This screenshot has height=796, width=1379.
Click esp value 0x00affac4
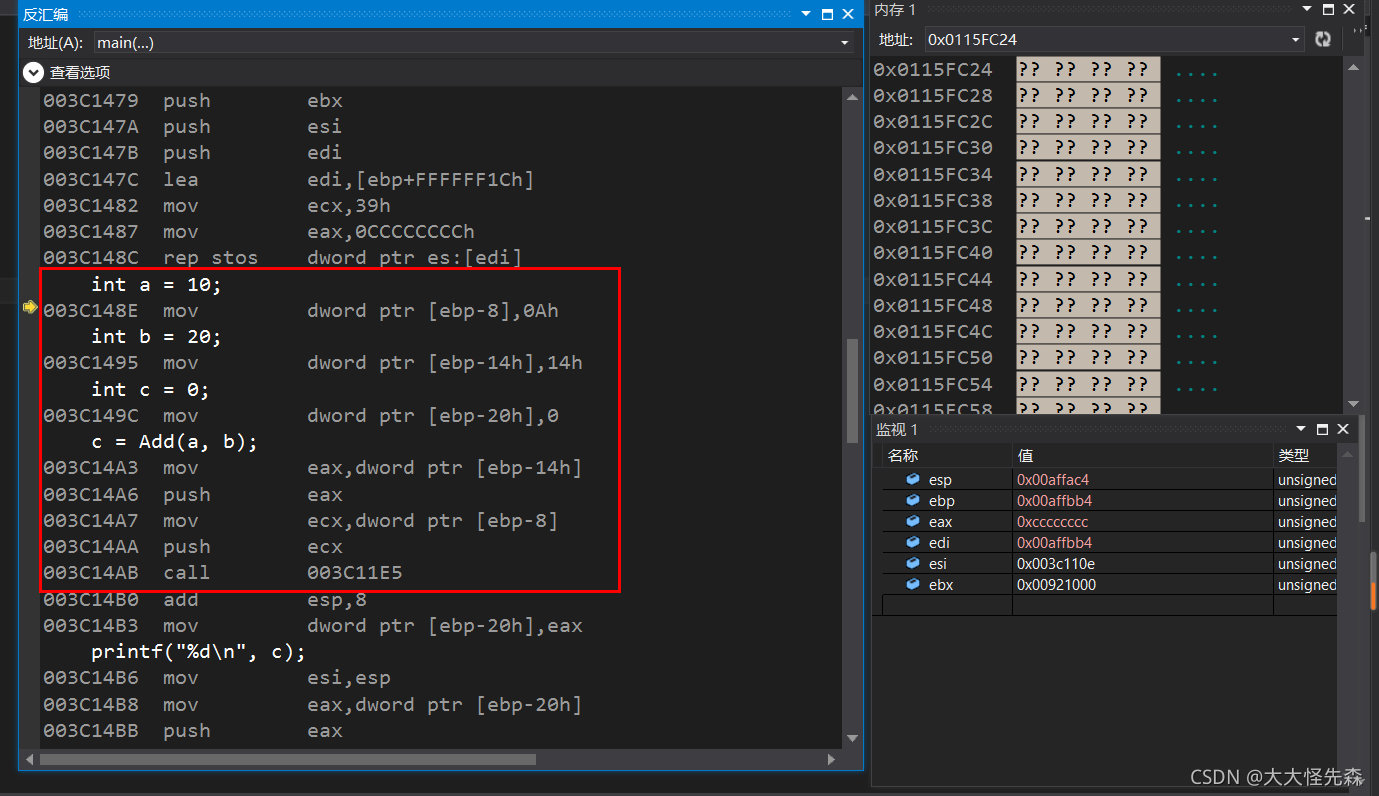click(x=1053, y=480)
